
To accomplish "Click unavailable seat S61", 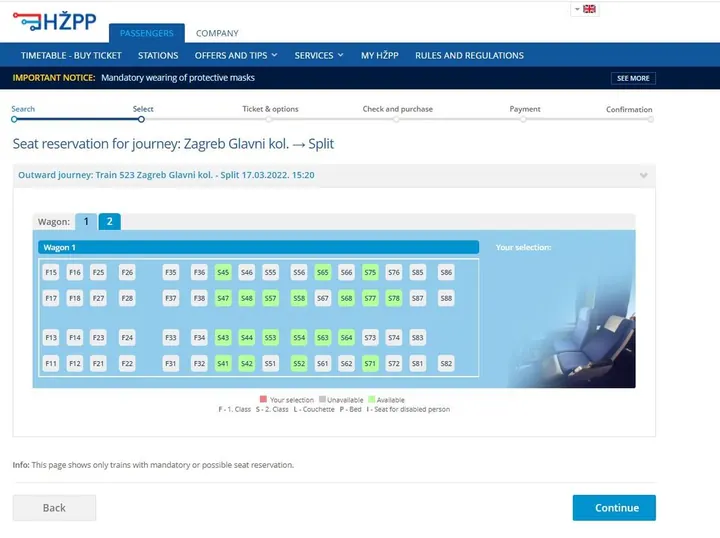I will (x=323, y=363).
